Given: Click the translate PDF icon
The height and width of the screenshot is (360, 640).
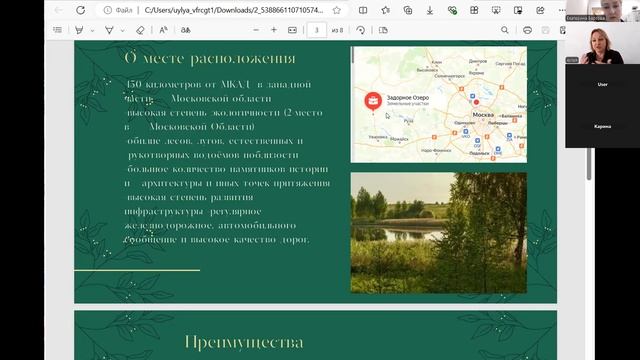Looking at the screenshot, I should tap(186, 30).
